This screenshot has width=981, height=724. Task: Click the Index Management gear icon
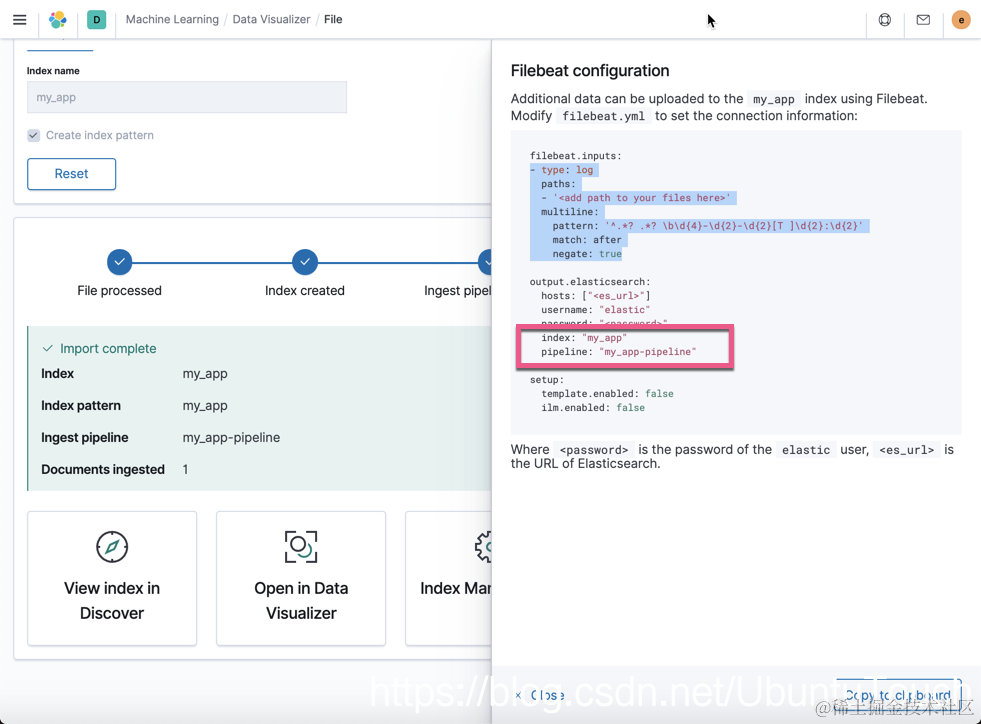[x=484, y=546]
